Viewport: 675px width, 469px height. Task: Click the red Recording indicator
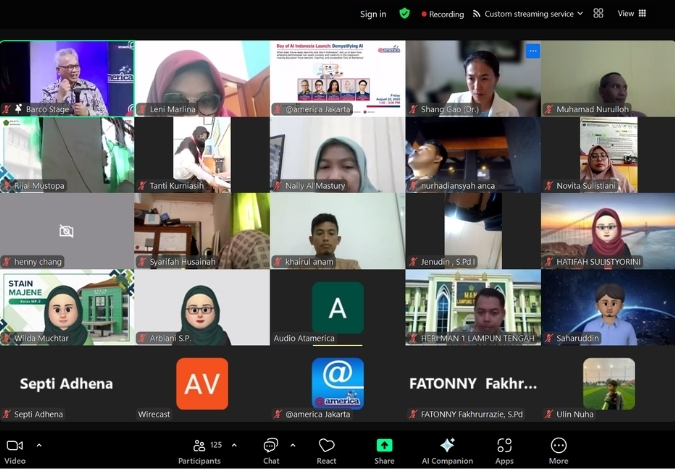point(443,14)
